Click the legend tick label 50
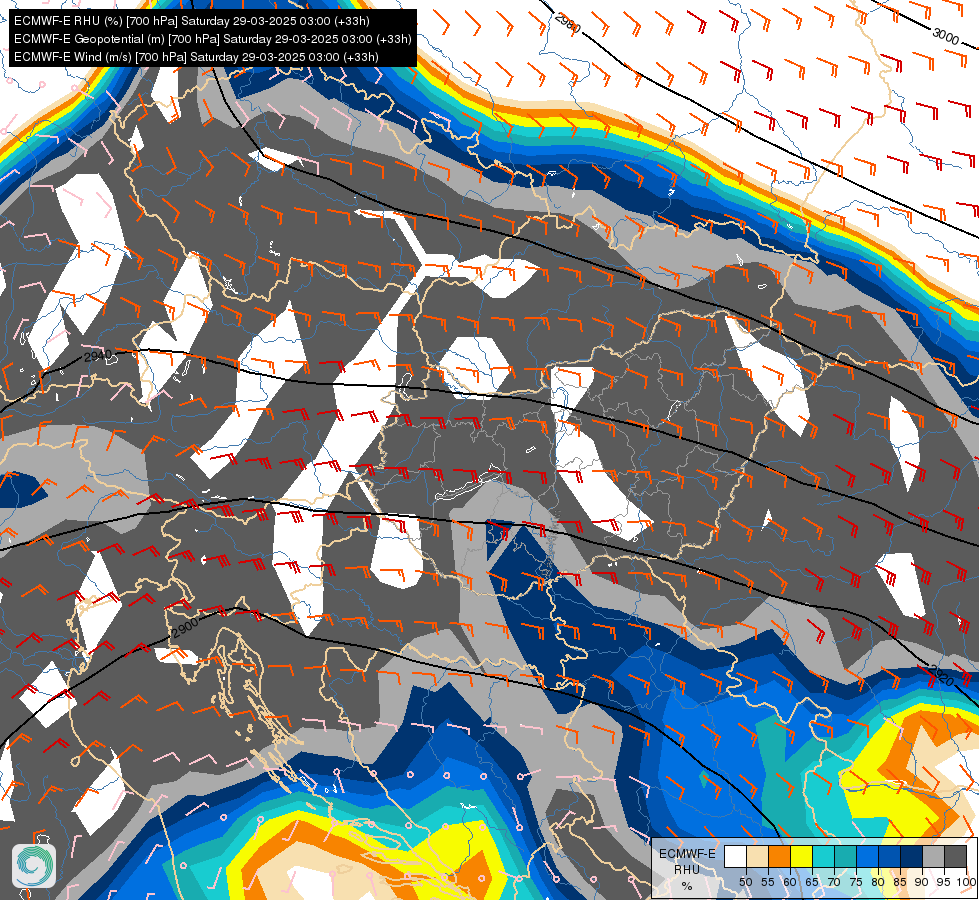This screenshot has width=979, height=900. 745,882
